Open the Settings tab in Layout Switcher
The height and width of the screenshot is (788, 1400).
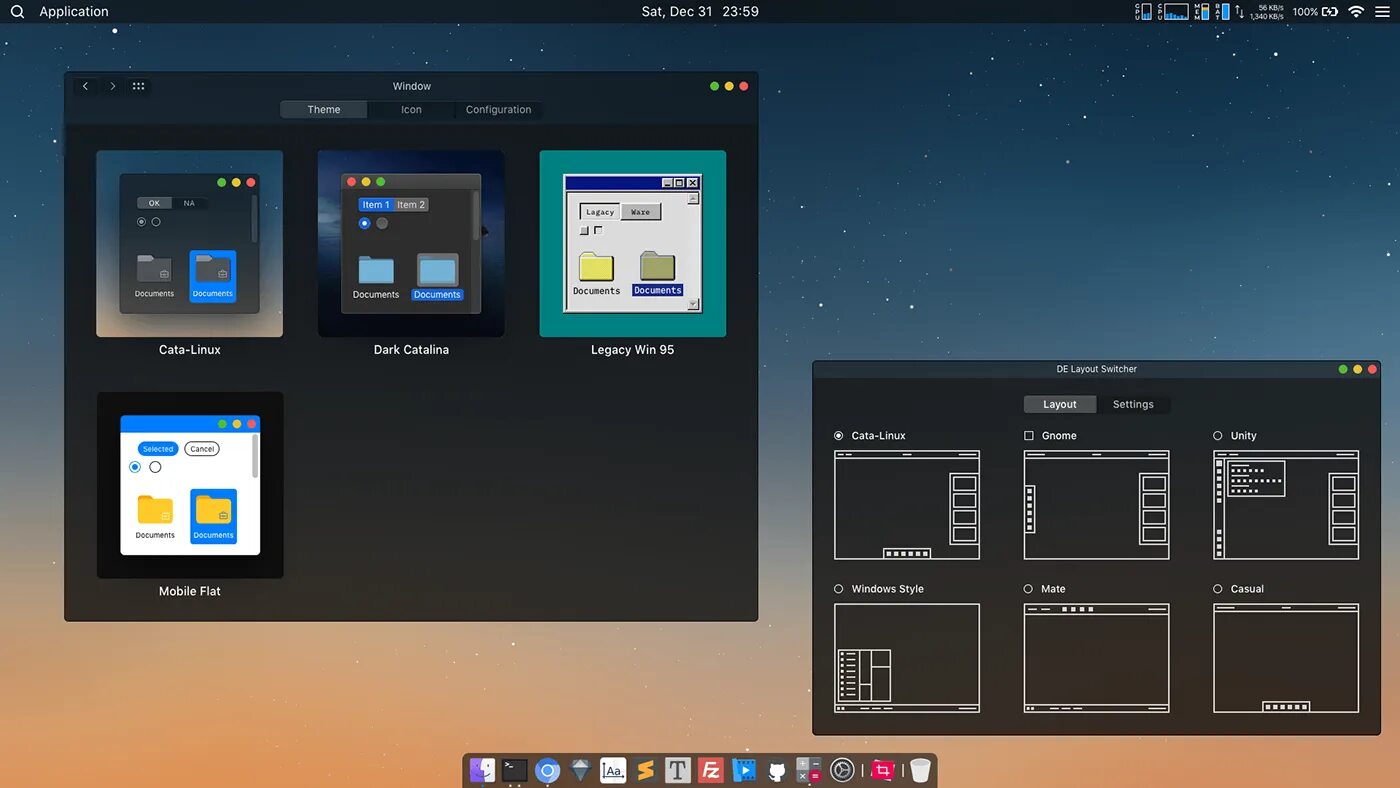coord(1133,405)
